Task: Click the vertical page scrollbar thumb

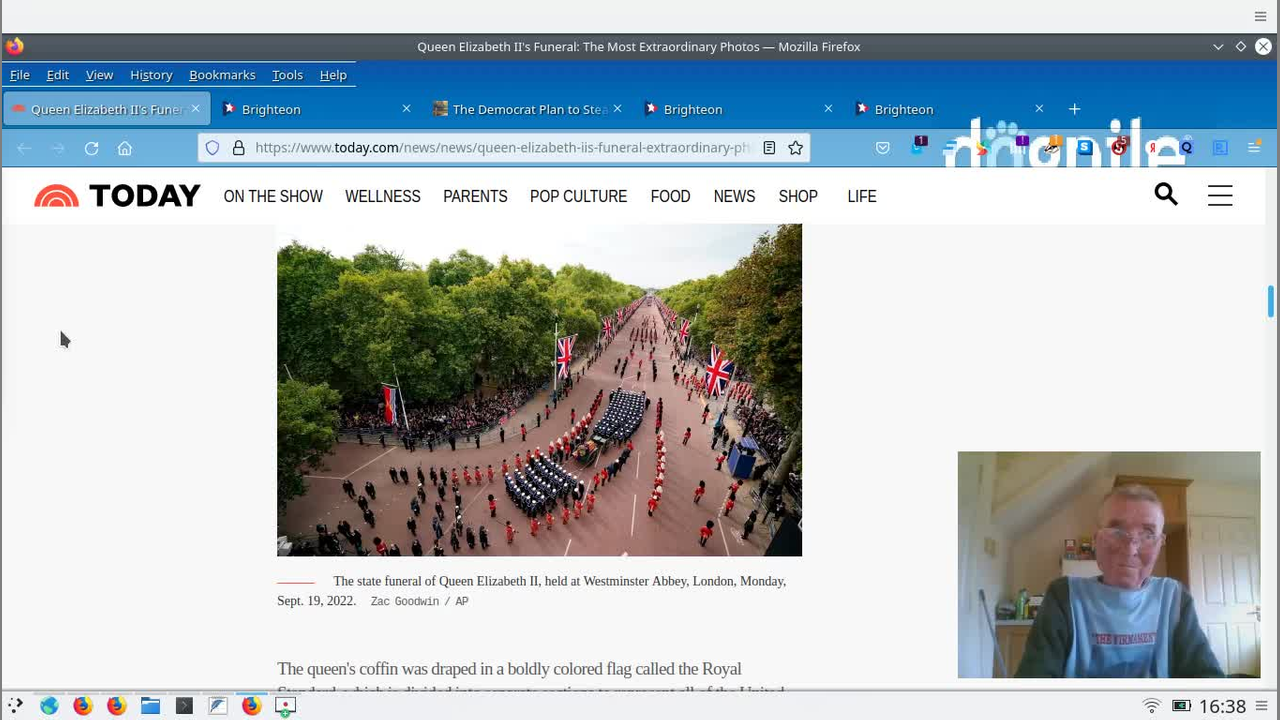Action: coord(1270,301)
